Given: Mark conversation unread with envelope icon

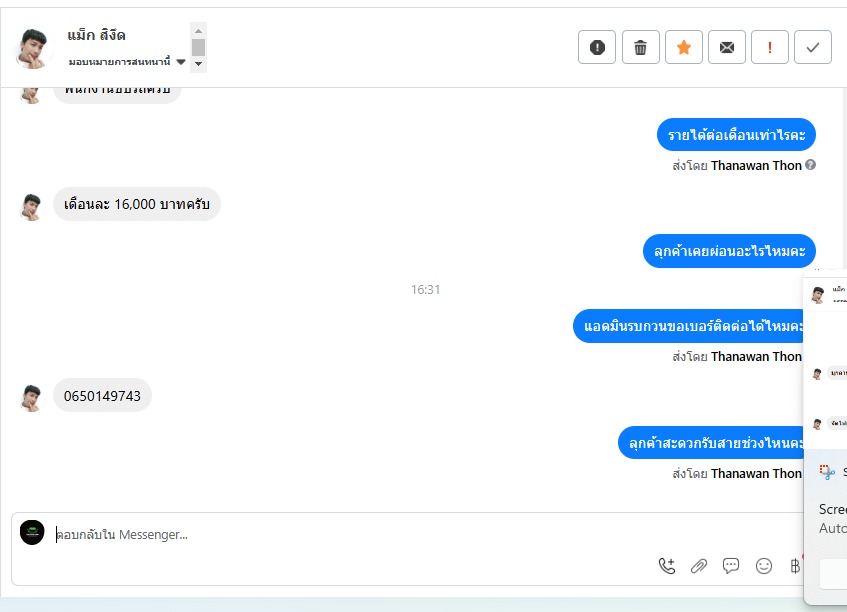Looking at the screenshot, I should [x=727, y=48].
